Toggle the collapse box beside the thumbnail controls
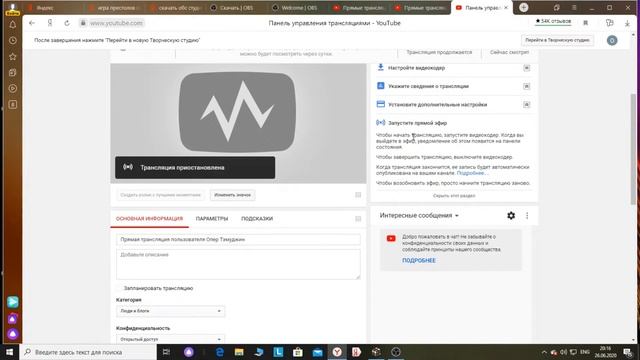This screenshot has height=360, width=640. coord(358,195)
